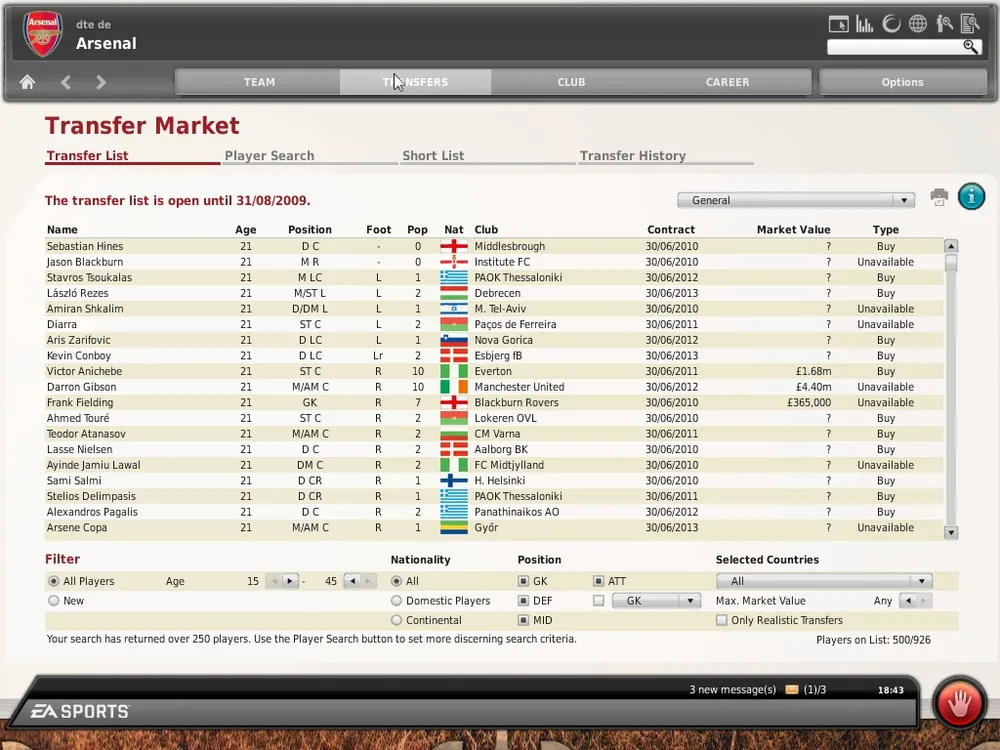Open the player search person-magnifier icon
This screenshot has width=1000, height=750.
(945, 24)
